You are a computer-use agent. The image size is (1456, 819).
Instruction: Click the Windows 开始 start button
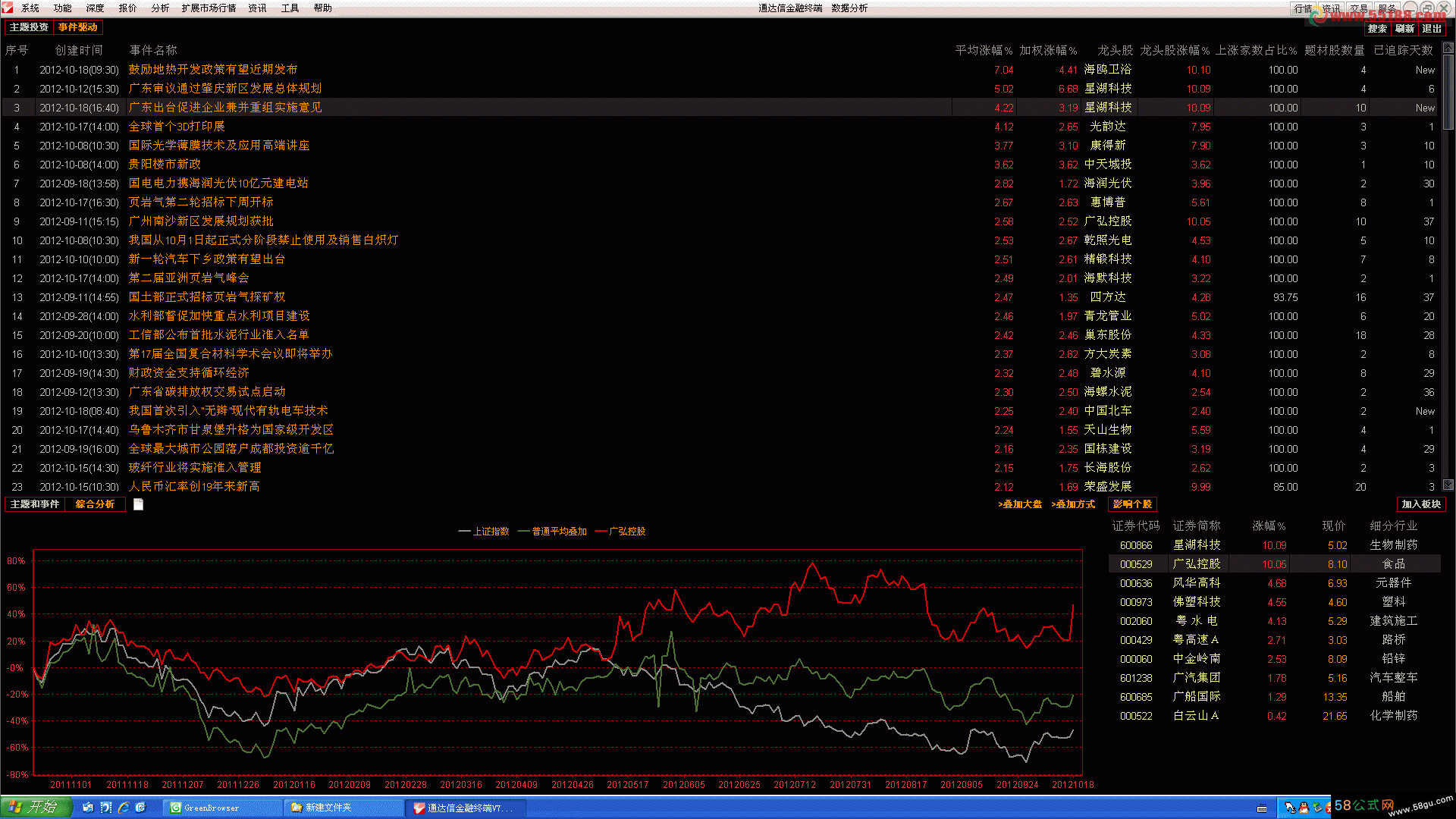[36, 807]
